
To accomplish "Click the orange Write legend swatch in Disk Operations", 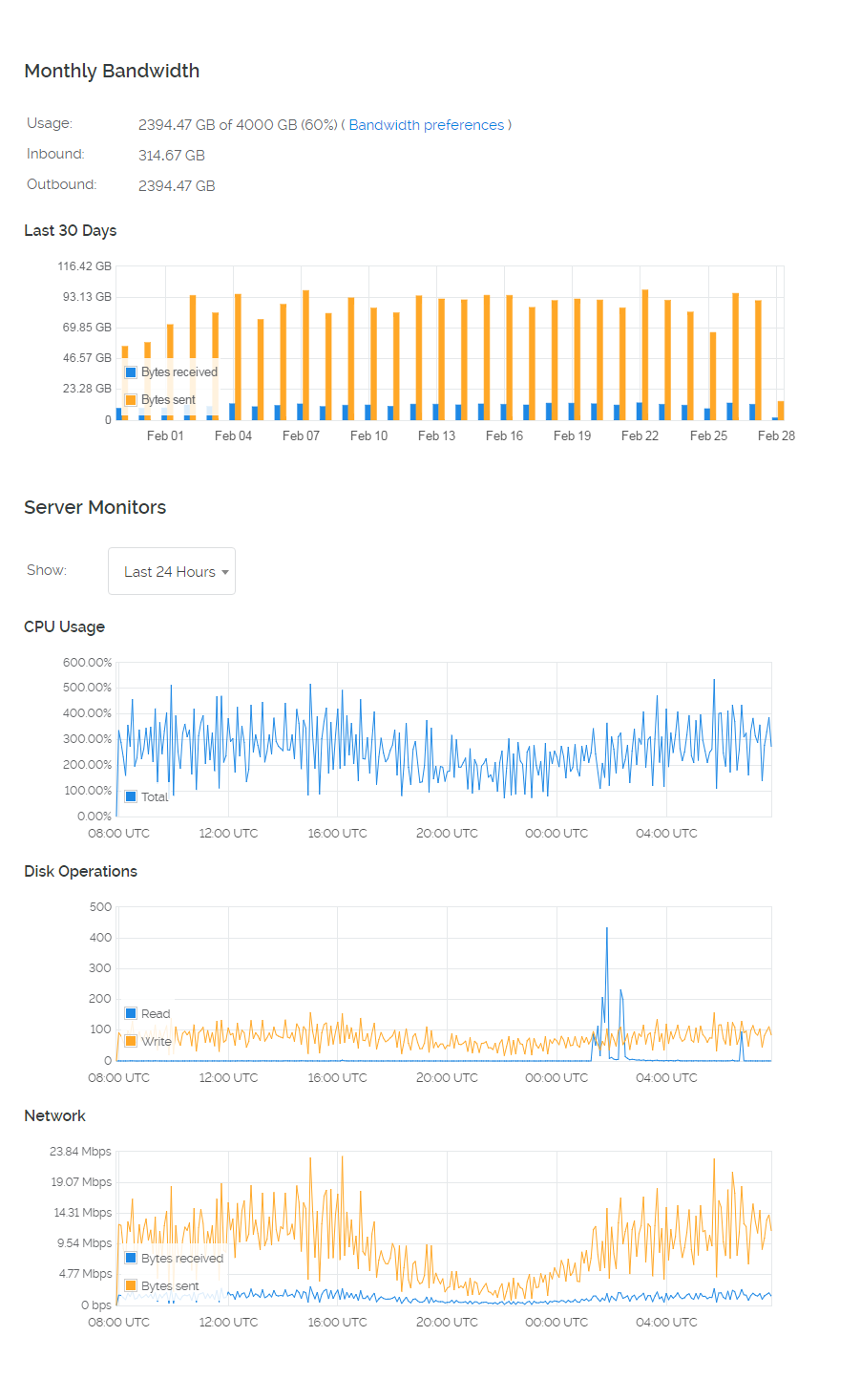I will 131,1041.
